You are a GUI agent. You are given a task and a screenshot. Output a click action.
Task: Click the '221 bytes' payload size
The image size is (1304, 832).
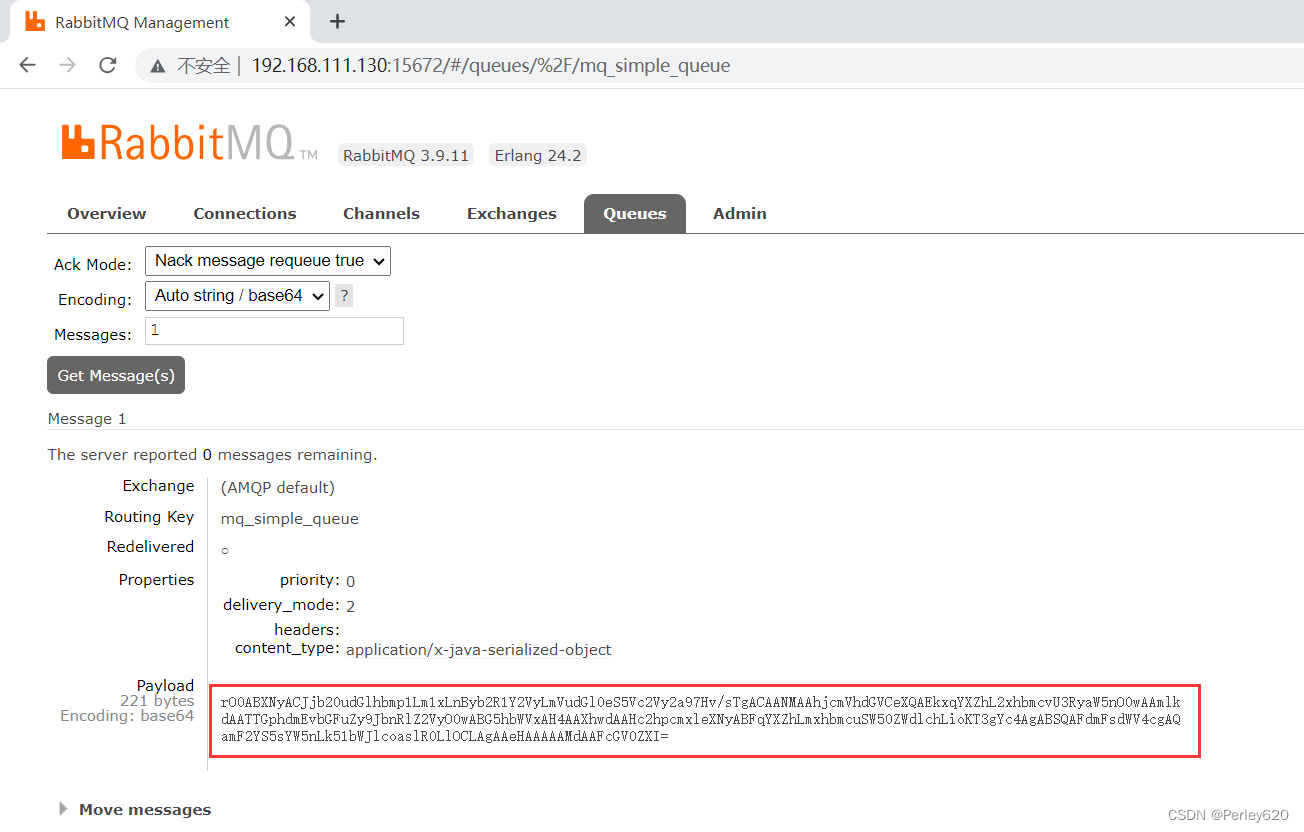coord(157,701)
